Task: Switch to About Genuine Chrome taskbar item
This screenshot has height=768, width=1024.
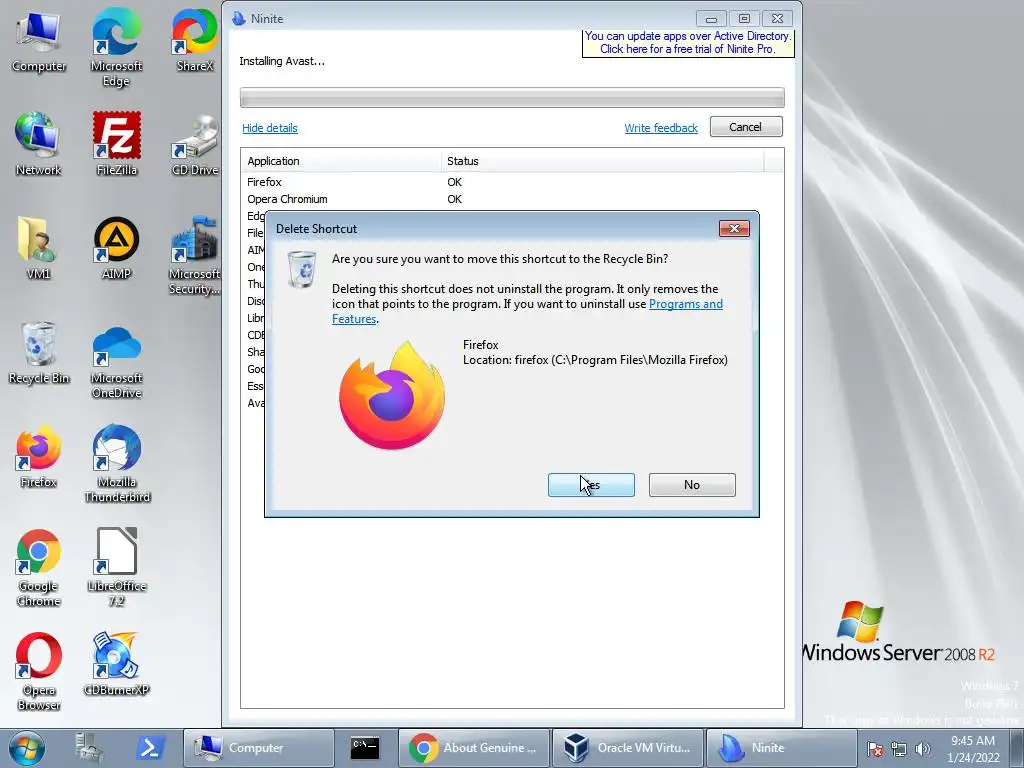Action: [474, 748]
